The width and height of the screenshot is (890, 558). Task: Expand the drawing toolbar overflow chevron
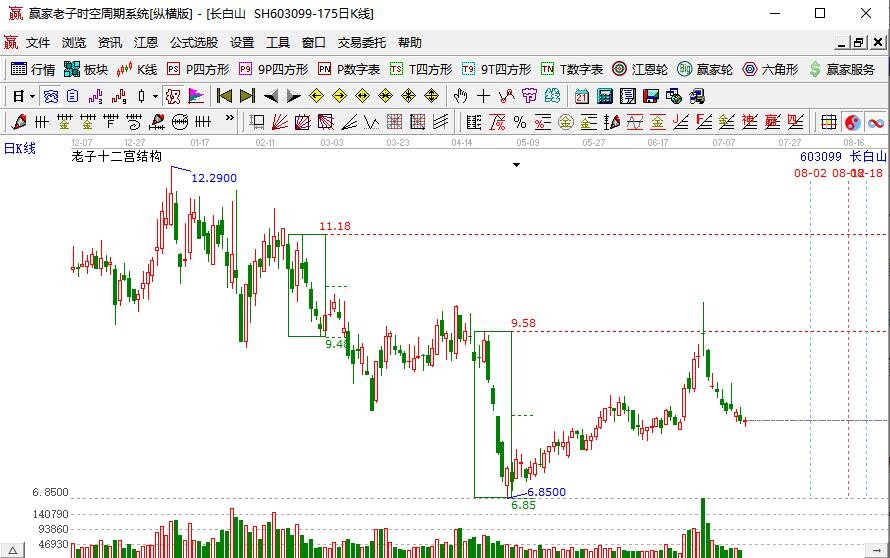pyautogui.click(x=230, y=119)
